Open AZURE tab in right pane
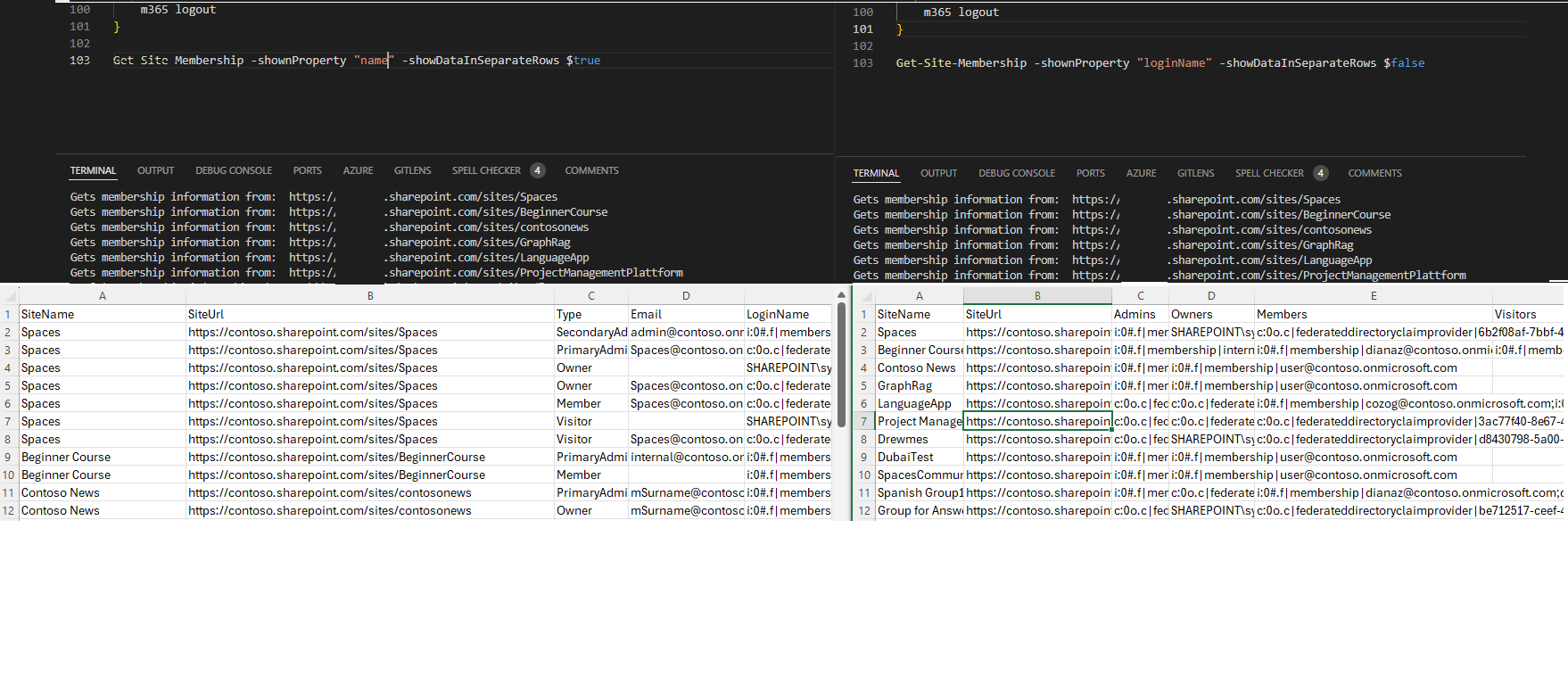 [x=1141, y=173]
